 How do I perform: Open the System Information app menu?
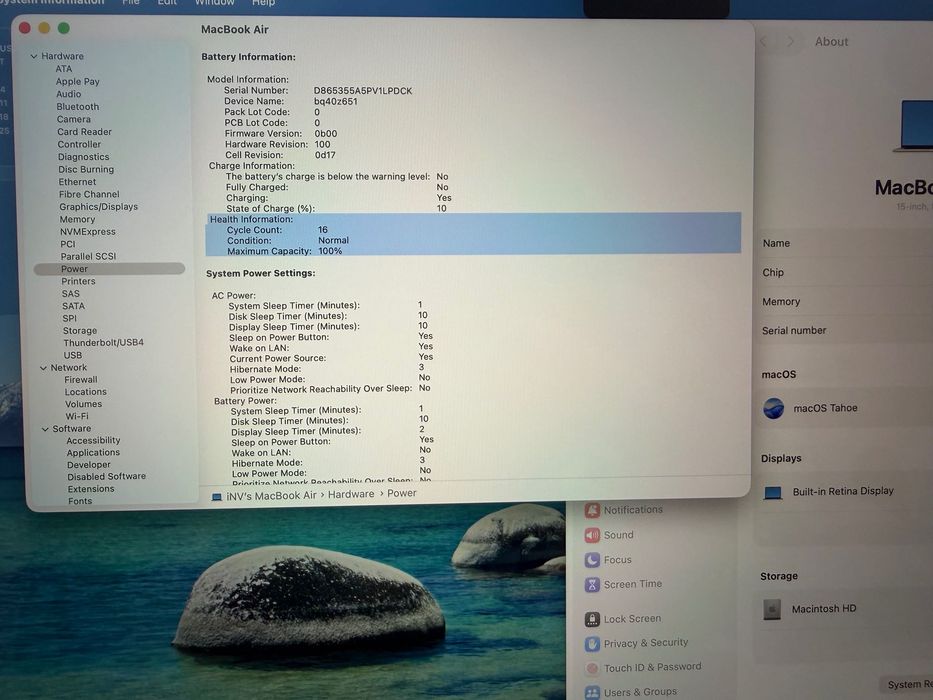click(52, 2)
